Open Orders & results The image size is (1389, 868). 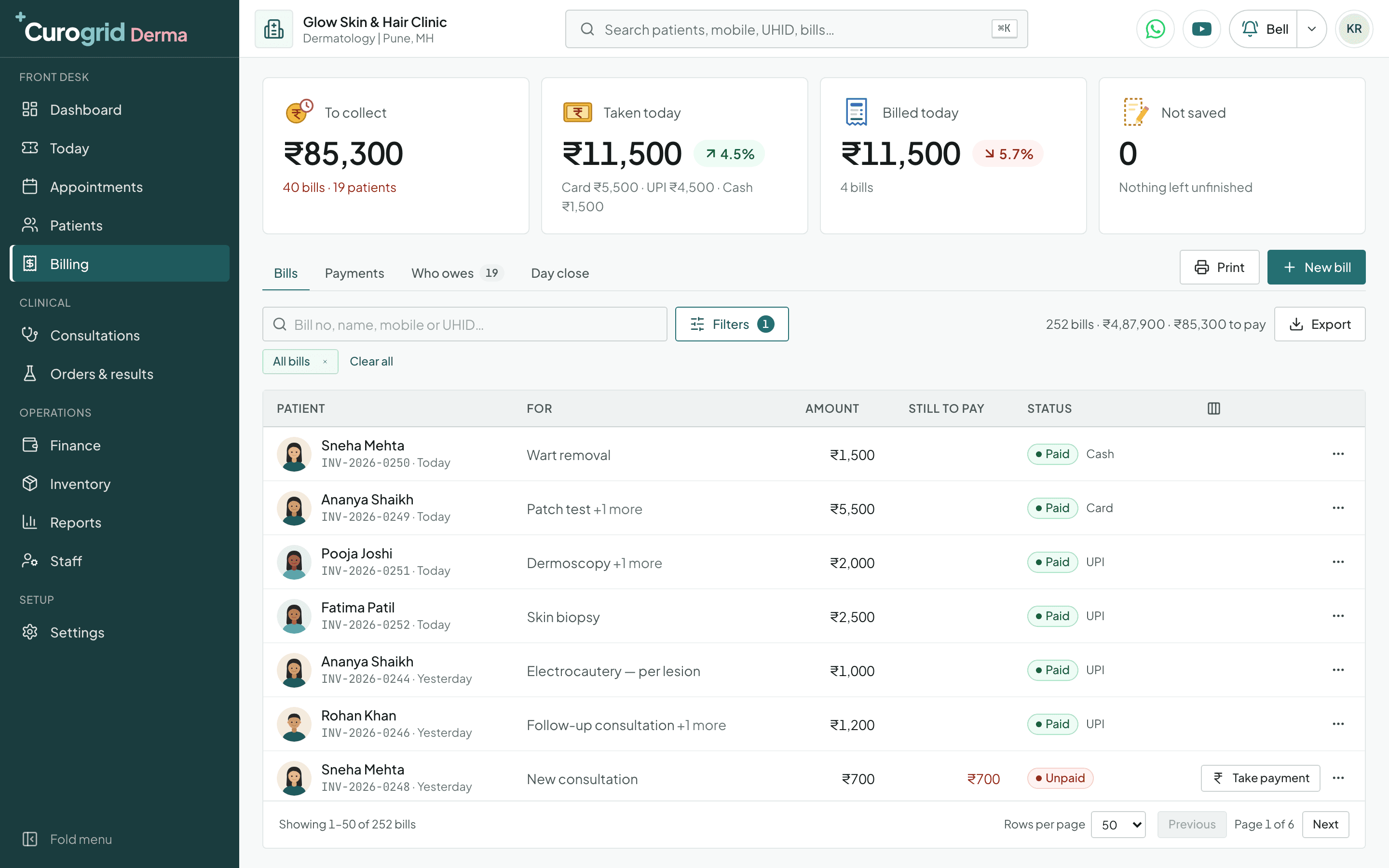[120, 374]
